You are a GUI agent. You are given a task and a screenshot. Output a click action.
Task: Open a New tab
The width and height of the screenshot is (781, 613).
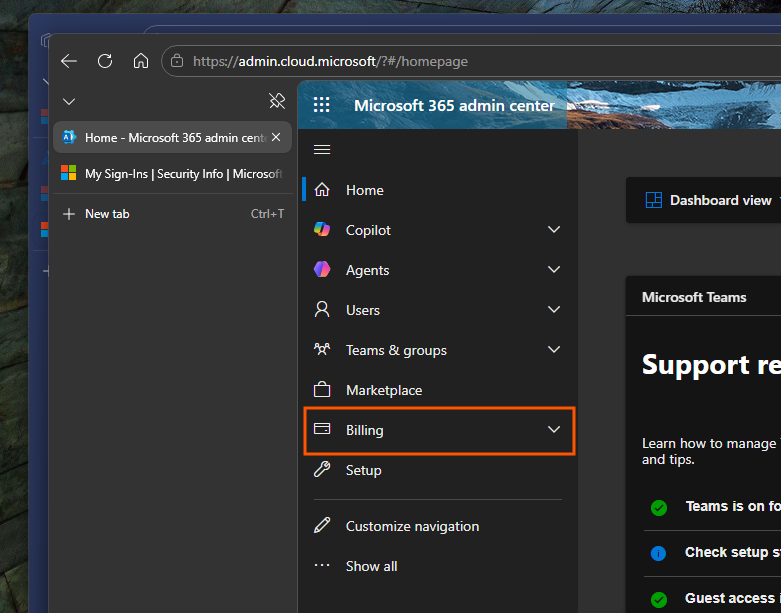[x=172, y=214]
